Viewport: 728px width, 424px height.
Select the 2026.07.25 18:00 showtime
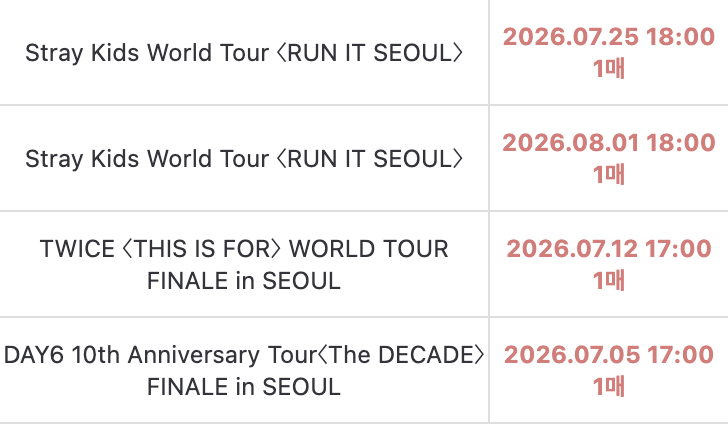[x=609, y=37]
